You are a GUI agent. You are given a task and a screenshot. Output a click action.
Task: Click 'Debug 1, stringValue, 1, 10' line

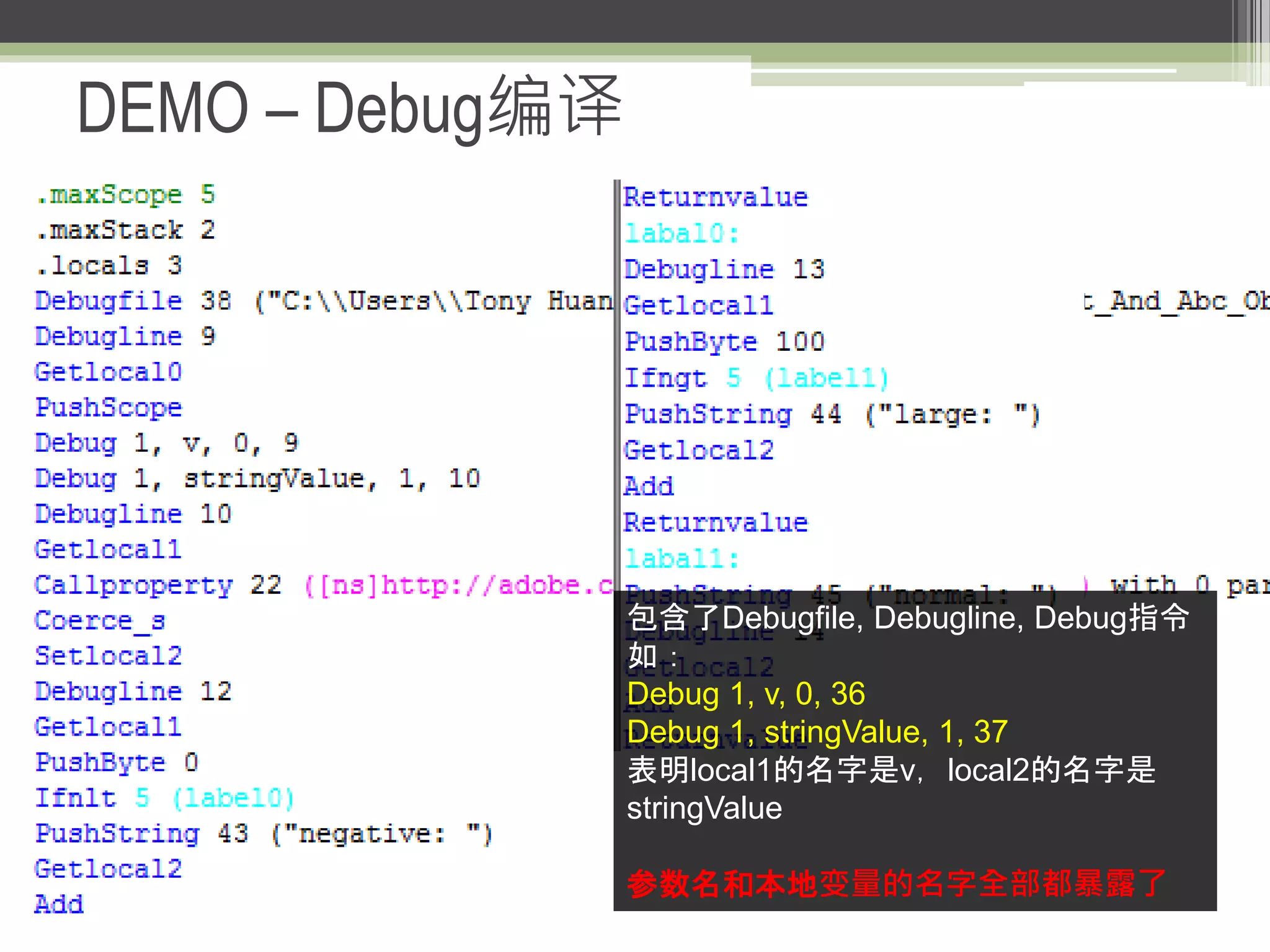(x=257, y=478)
